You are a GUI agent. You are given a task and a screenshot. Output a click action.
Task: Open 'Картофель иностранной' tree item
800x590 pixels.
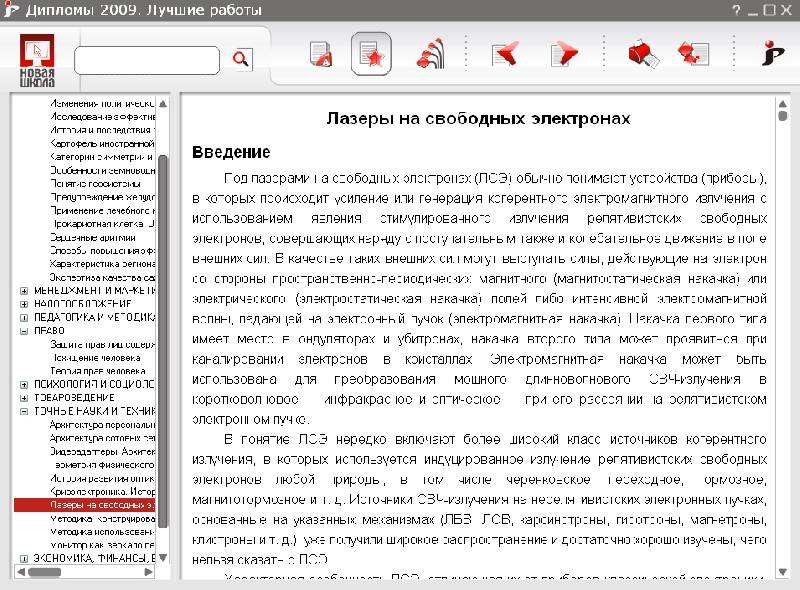102,143
